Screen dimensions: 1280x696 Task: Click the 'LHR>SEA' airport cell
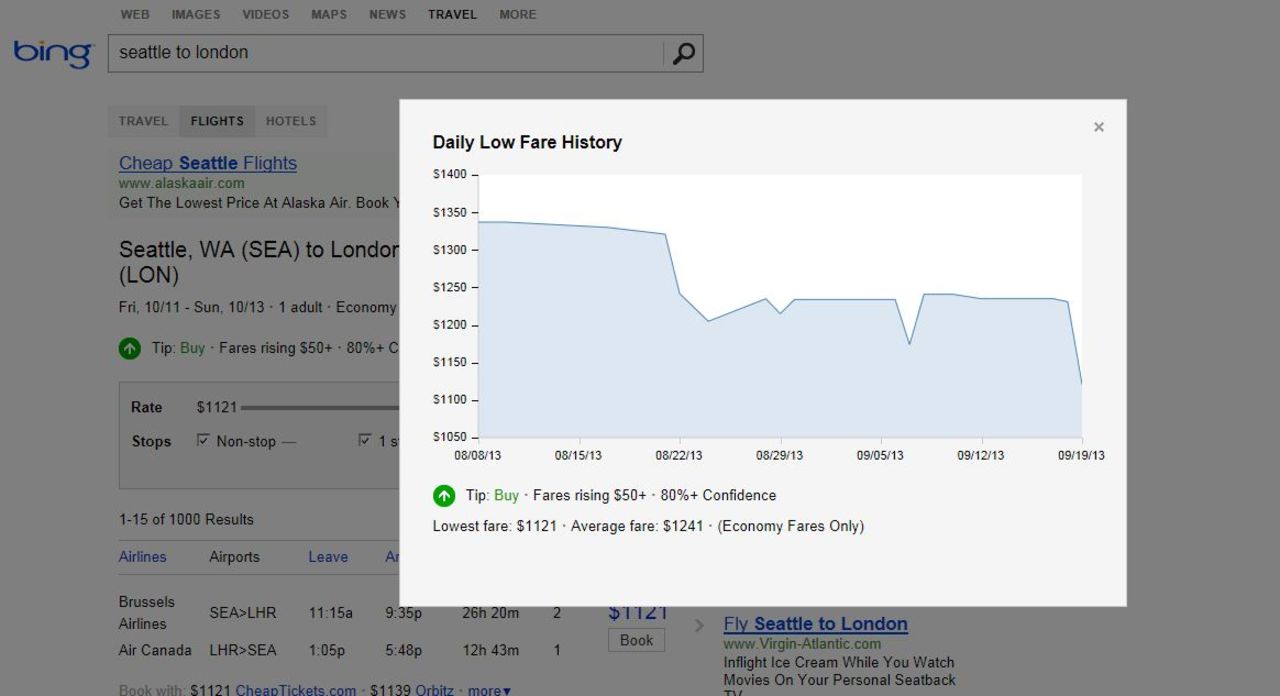pyautogui.click(x=243, y=650)
